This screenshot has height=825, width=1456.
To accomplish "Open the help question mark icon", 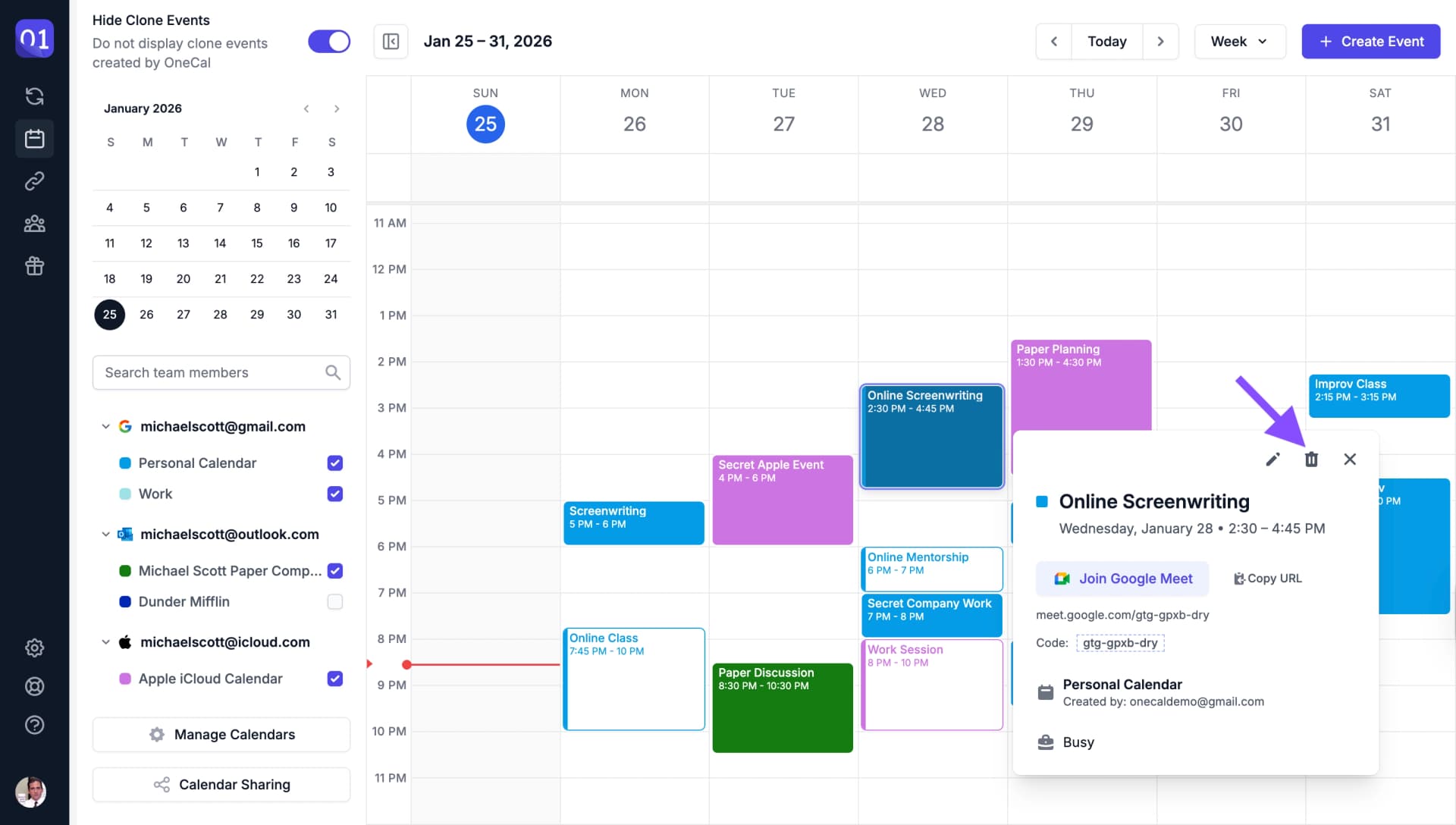I will click(x=34, y=725).
